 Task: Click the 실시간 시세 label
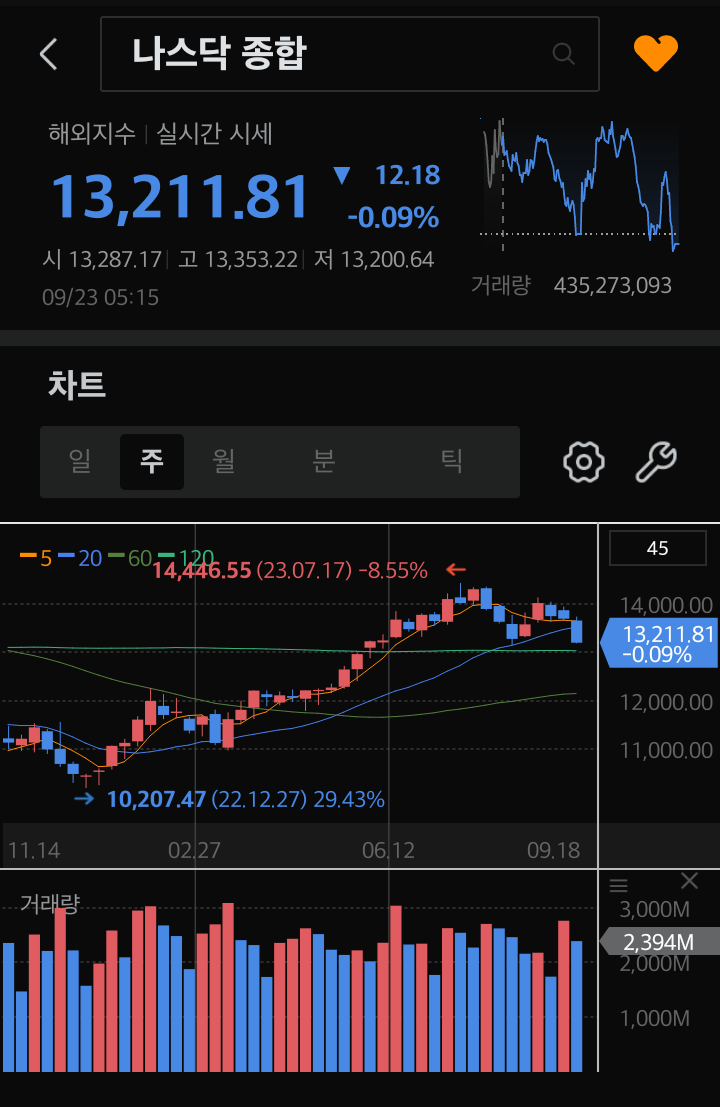[x=214, y=133]
